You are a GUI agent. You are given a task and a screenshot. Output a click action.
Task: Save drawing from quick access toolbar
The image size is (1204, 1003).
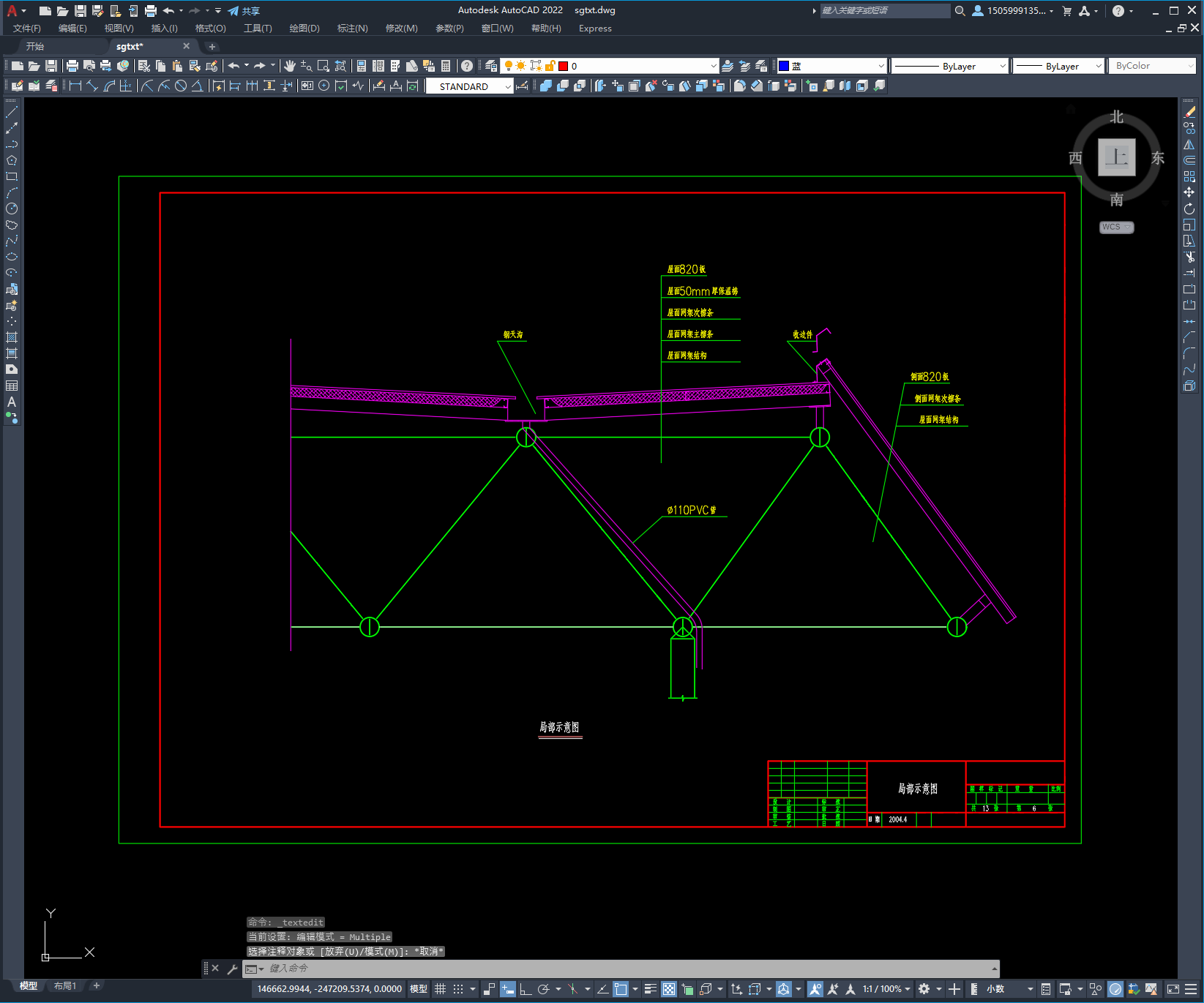80,11
